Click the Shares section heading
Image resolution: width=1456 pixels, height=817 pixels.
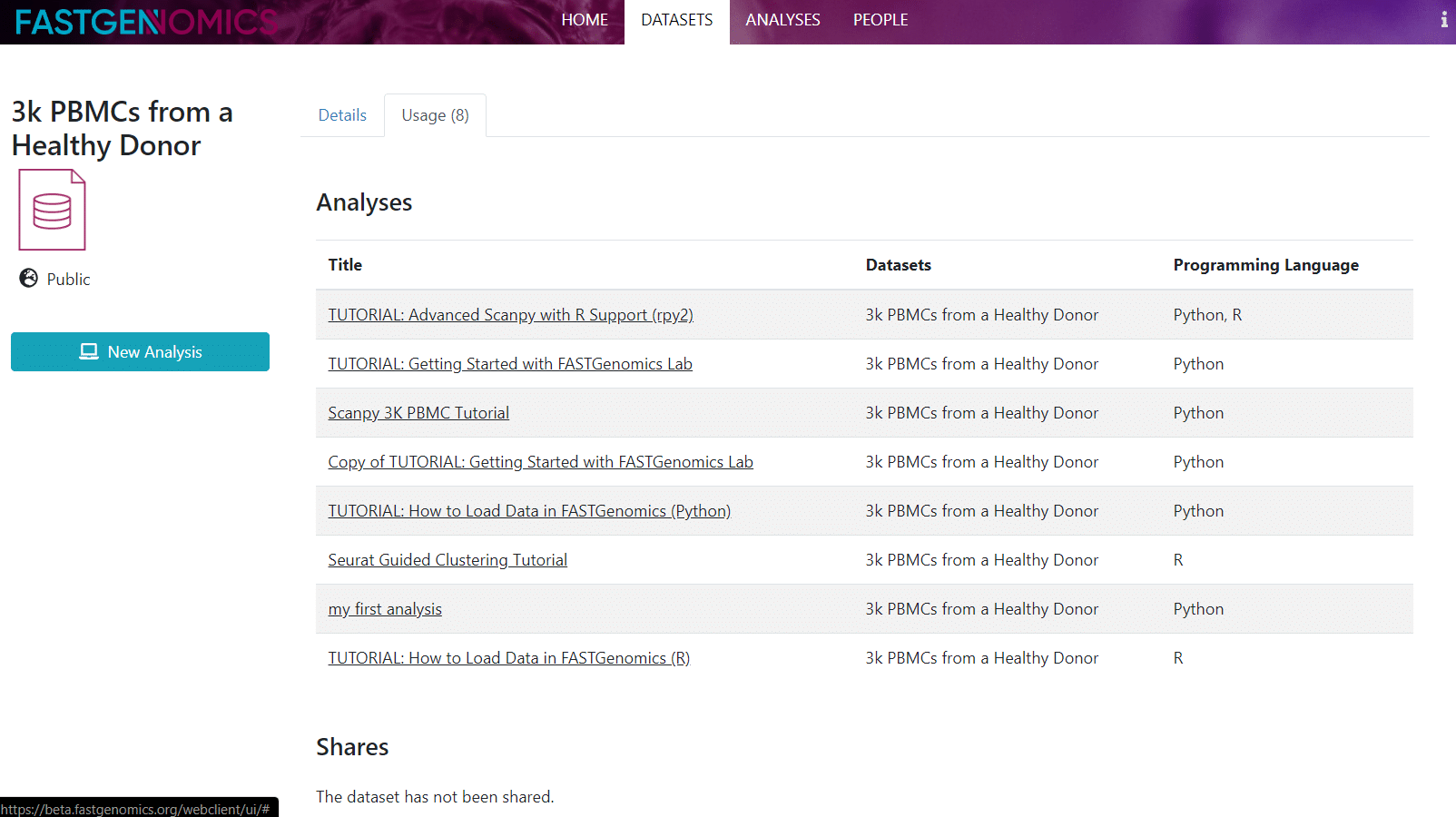click(352, 747)
